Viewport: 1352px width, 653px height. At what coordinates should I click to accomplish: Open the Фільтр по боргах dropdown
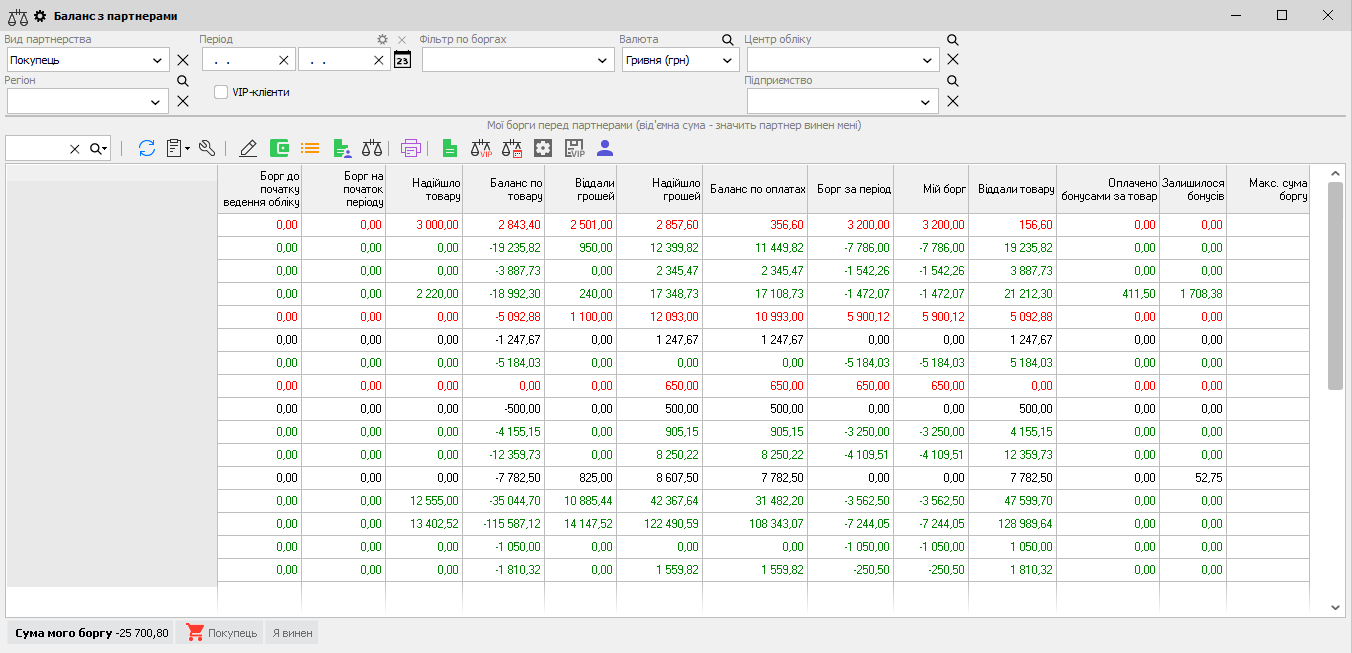603,60
